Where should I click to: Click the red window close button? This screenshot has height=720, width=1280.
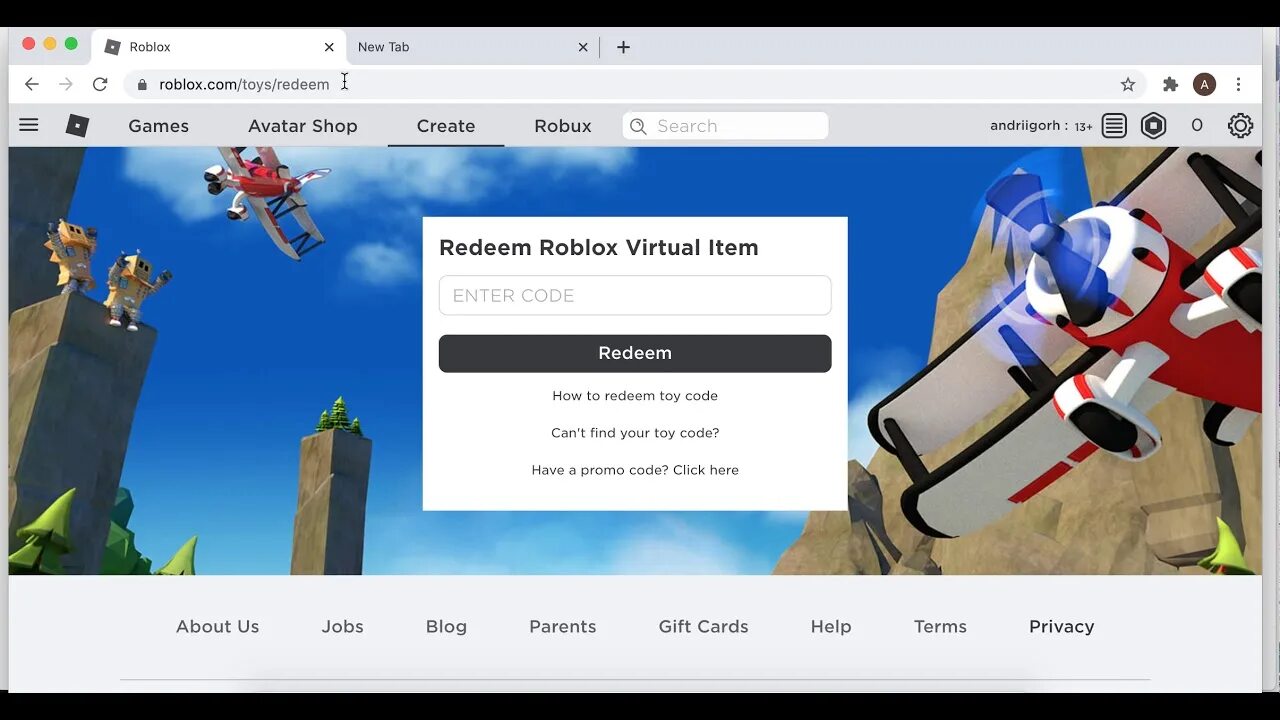tap(29, 44)
